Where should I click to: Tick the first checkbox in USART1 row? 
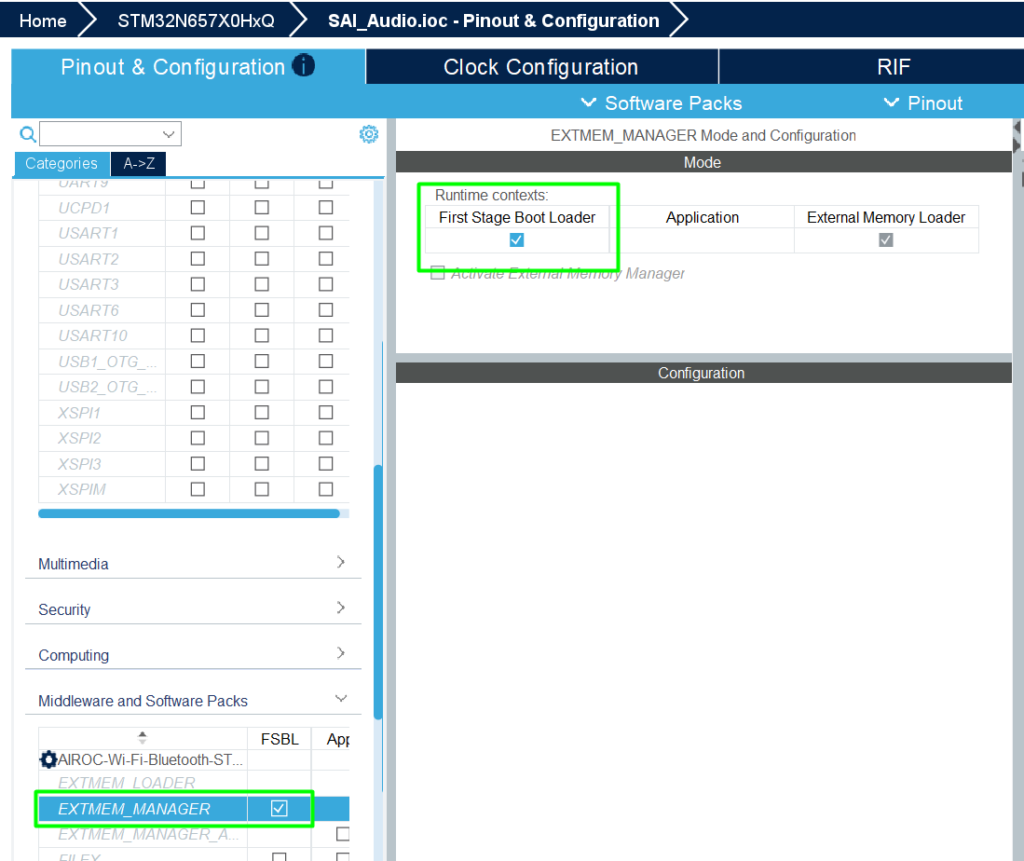(198, 233)
